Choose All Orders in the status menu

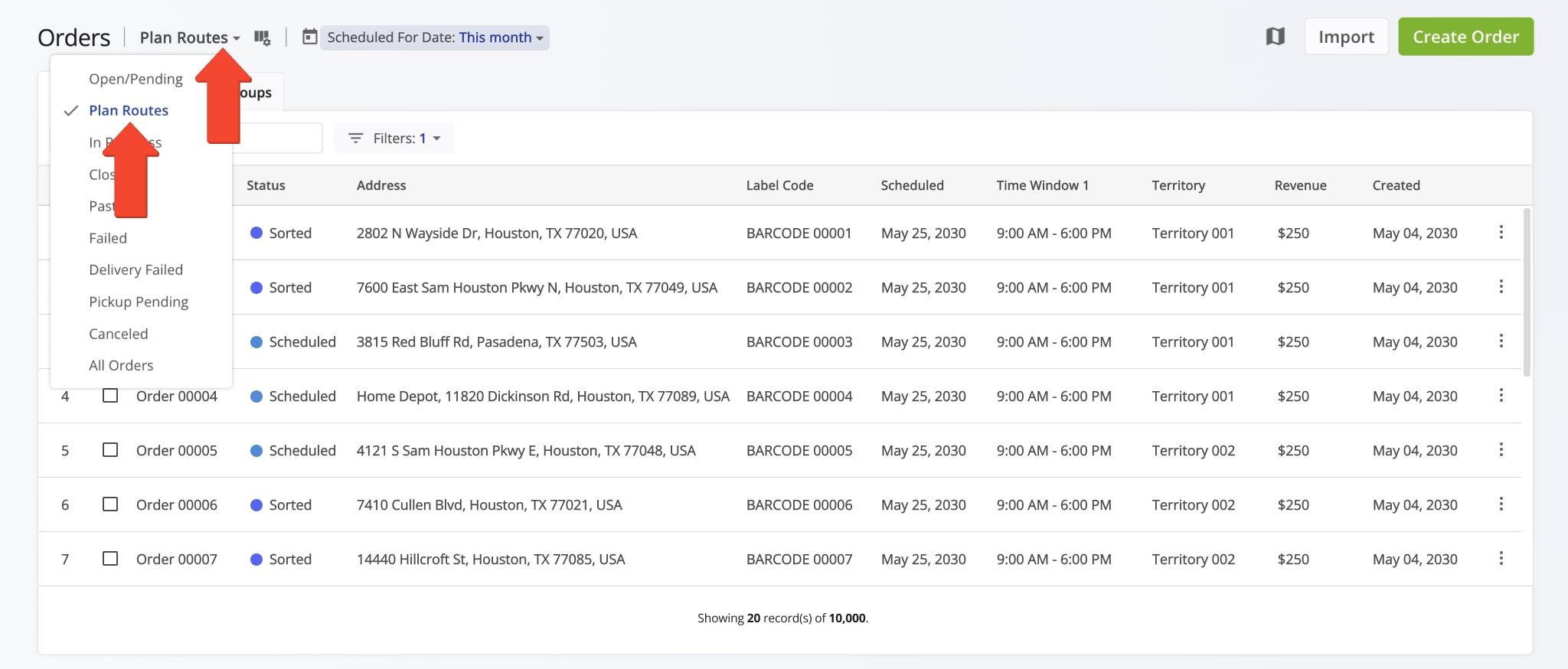pyautogui.click(x=121, y=365)
